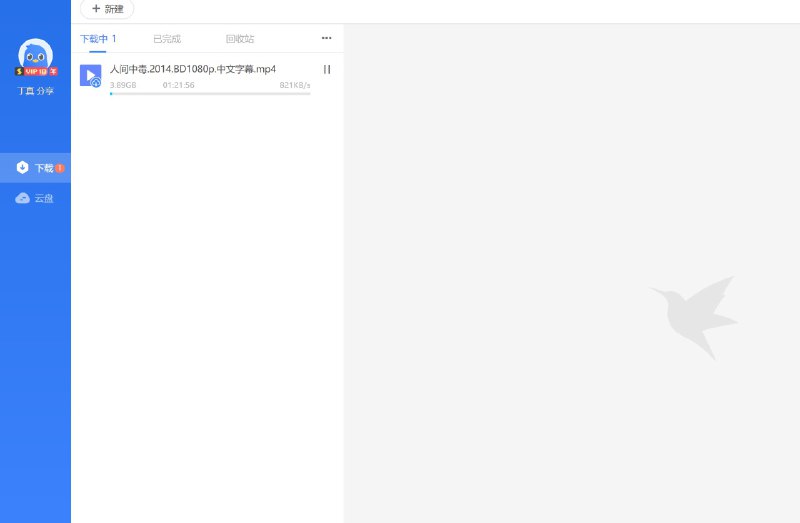Click the download arrow icon in sidebar
Screen dimensions: 800x523
point(23,168)
